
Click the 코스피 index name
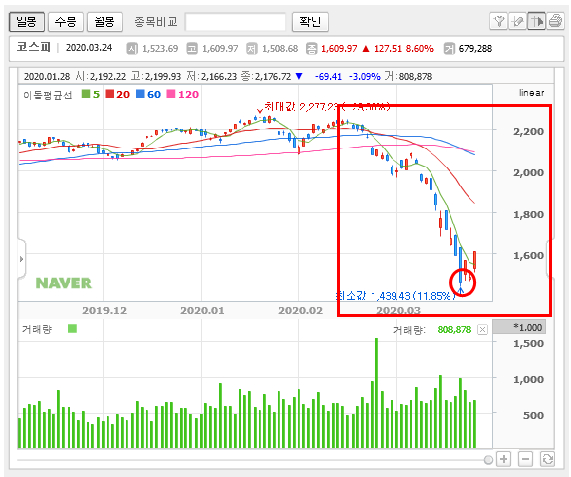(33, 47)
